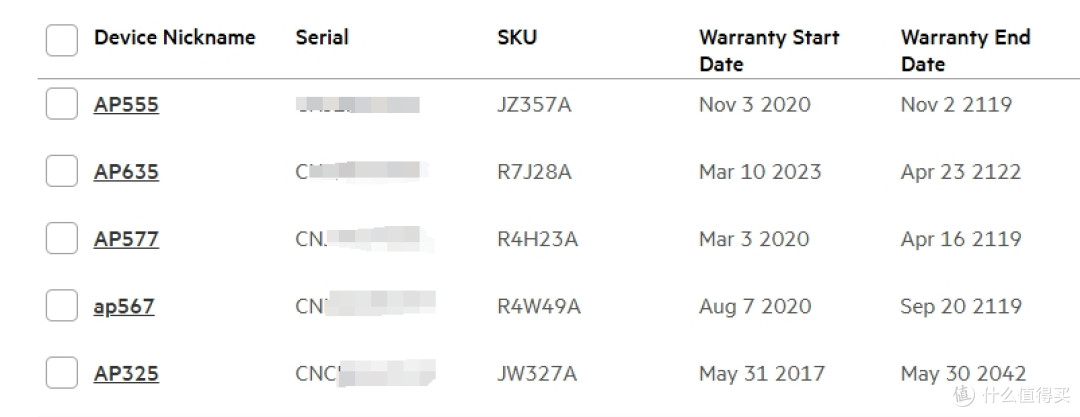Follow the AP577 nickname link
Screen dimensions: 1080x417
pos(126,238)
